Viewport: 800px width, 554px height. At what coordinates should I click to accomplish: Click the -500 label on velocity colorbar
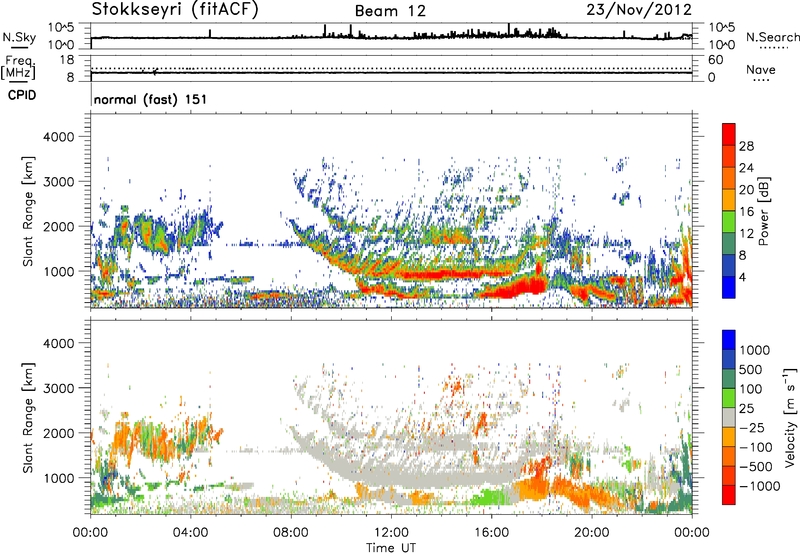tap(756, 466)
